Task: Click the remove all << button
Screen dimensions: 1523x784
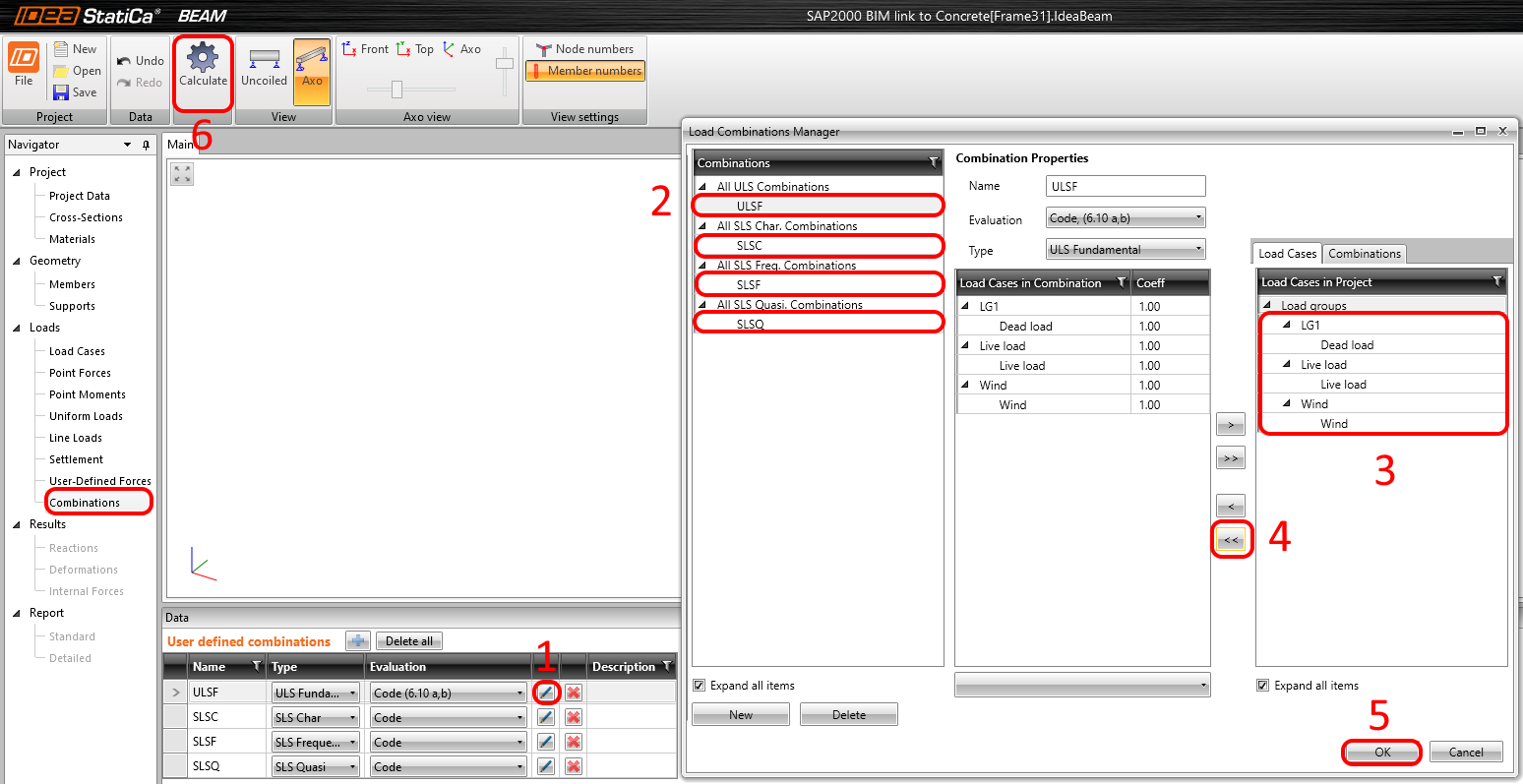Action: pyautogui.click(x=1231, y=540)
